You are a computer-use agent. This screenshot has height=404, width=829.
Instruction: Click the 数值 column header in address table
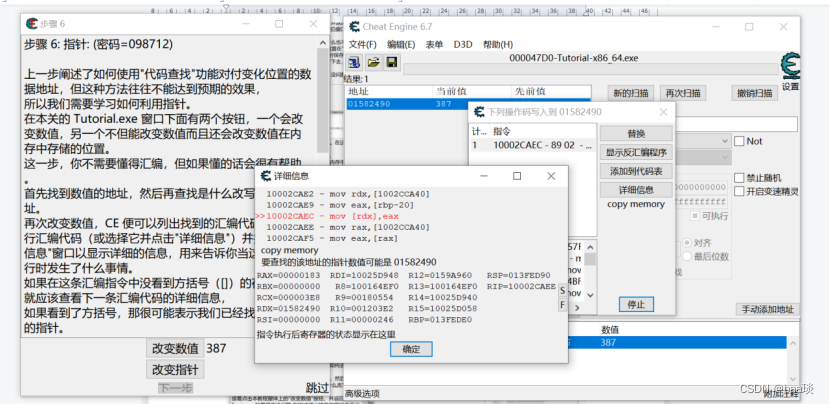tap(610, 329)
